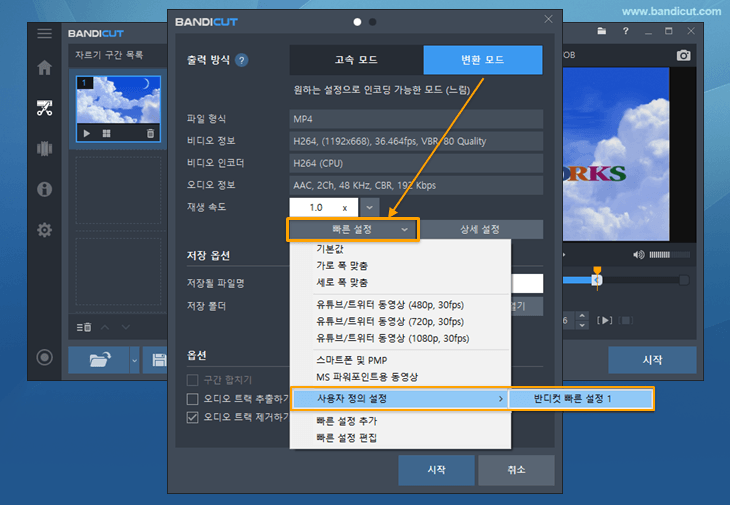
Task: Pick Bandicut quick setting 1 (반디컷 빠른 설정 1)
Action: [x=581, y=399]
